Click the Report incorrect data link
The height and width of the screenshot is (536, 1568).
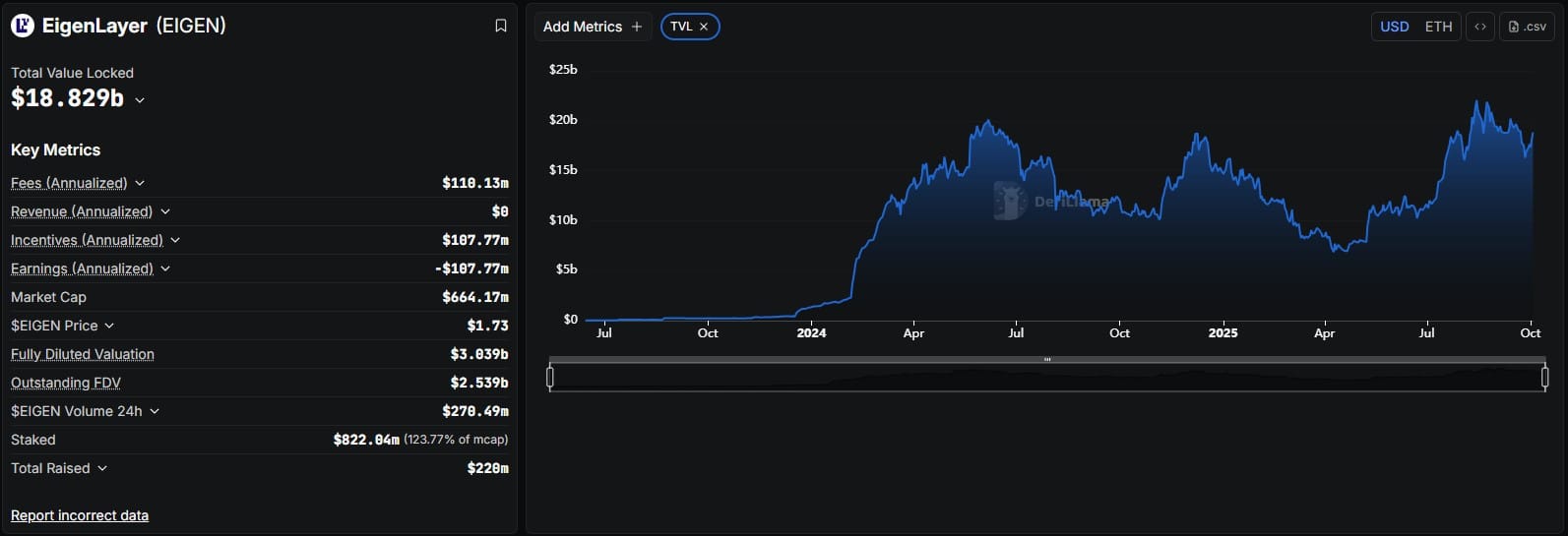[80, 515]
